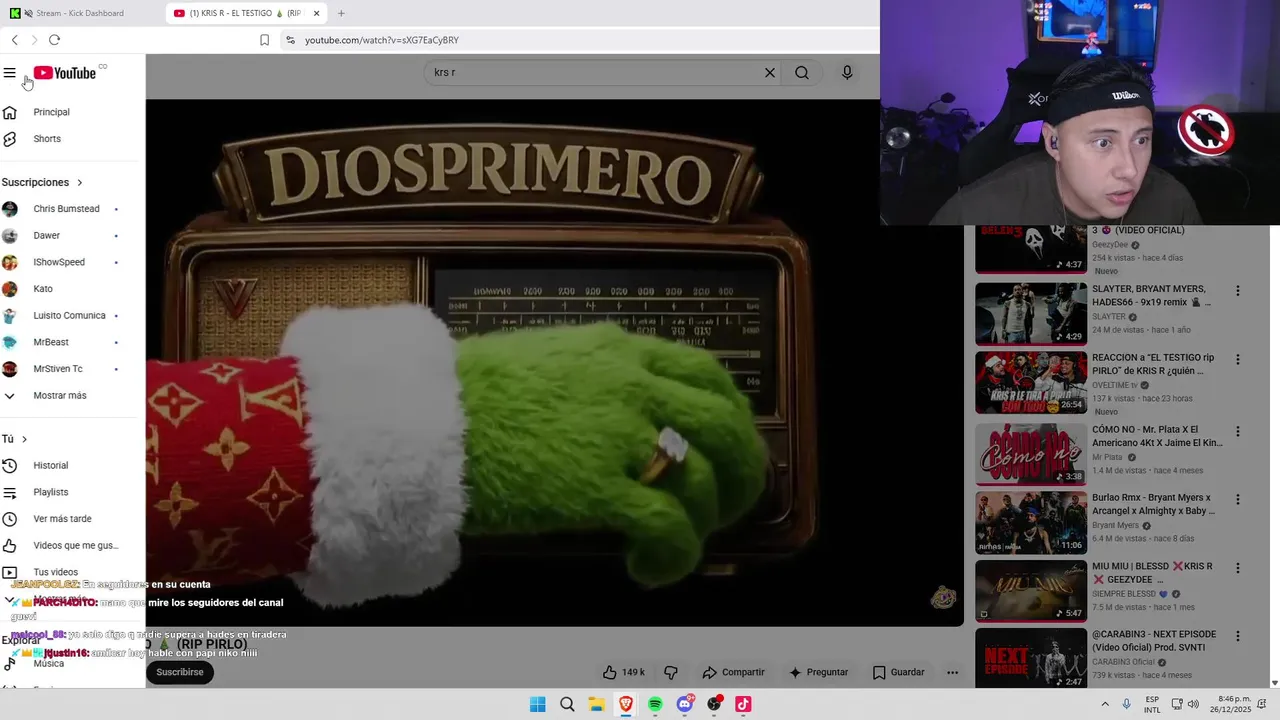Image resolution: width=1280 pixels, height=720 pixels.
Task: Open TikTok taskbar icon
Action: [x=743, y=704]
